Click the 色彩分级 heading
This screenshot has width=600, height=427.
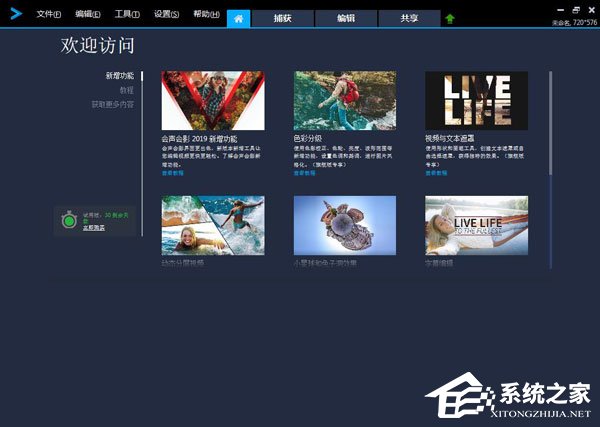[x=308, y=139]
